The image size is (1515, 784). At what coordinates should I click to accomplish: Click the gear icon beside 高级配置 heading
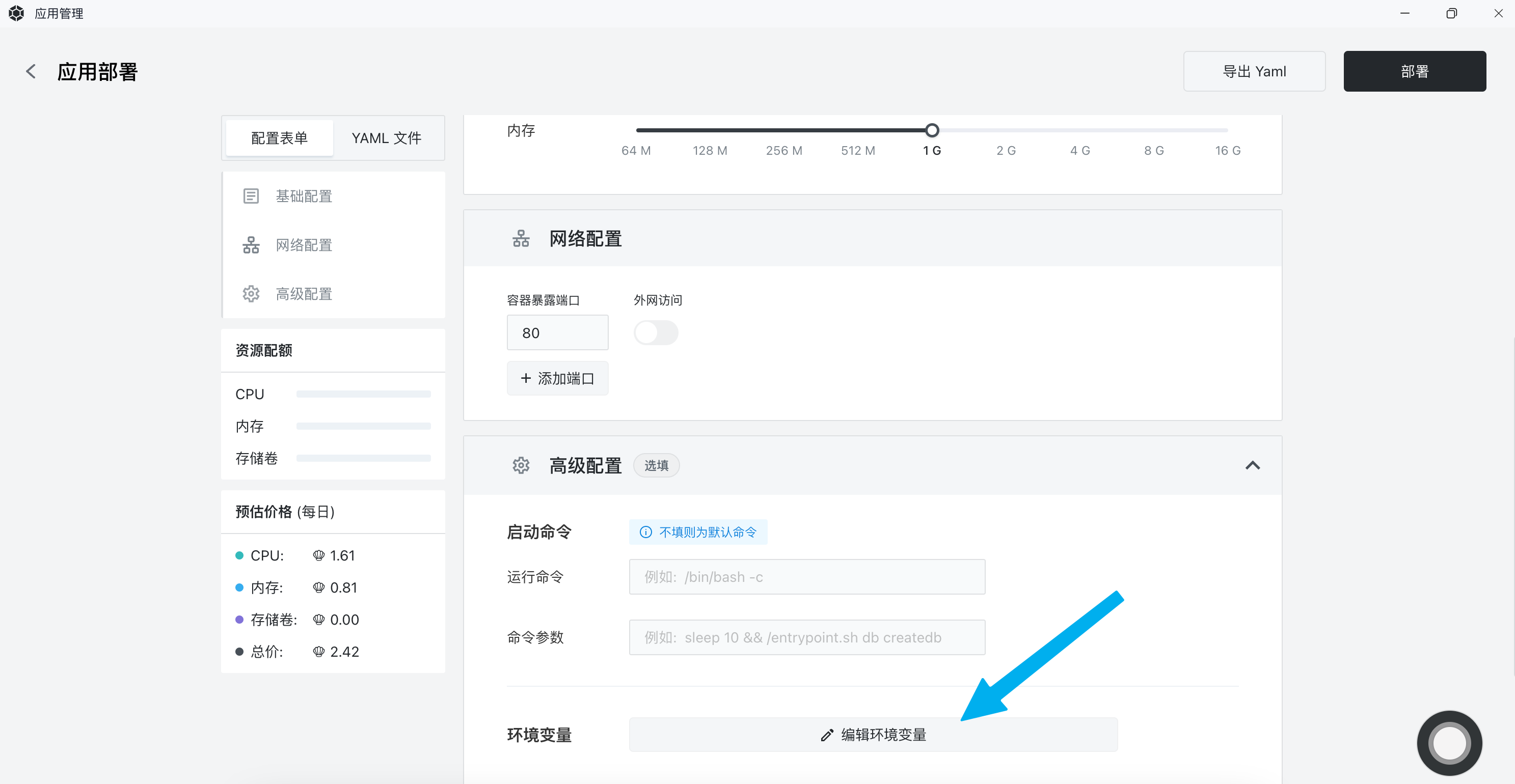pyautogui.click(x=521, y=465)
